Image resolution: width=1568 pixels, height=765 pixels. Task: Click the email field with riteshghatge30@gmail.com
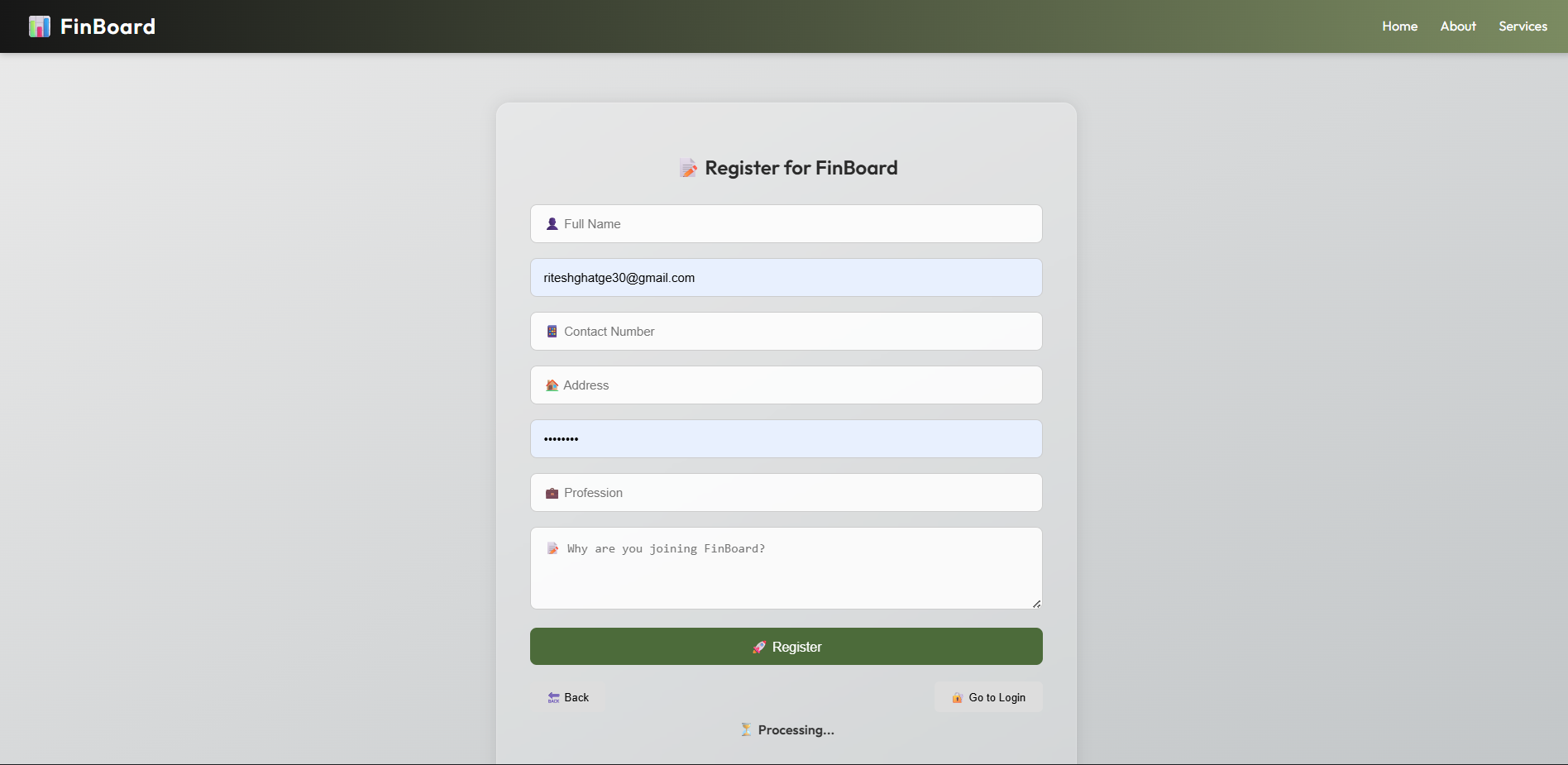(x=786, y=278)
